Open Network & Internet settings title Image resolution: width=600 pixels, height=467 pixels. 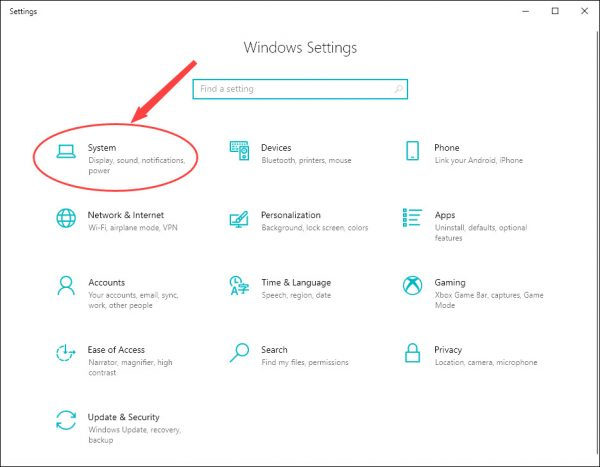126,215
